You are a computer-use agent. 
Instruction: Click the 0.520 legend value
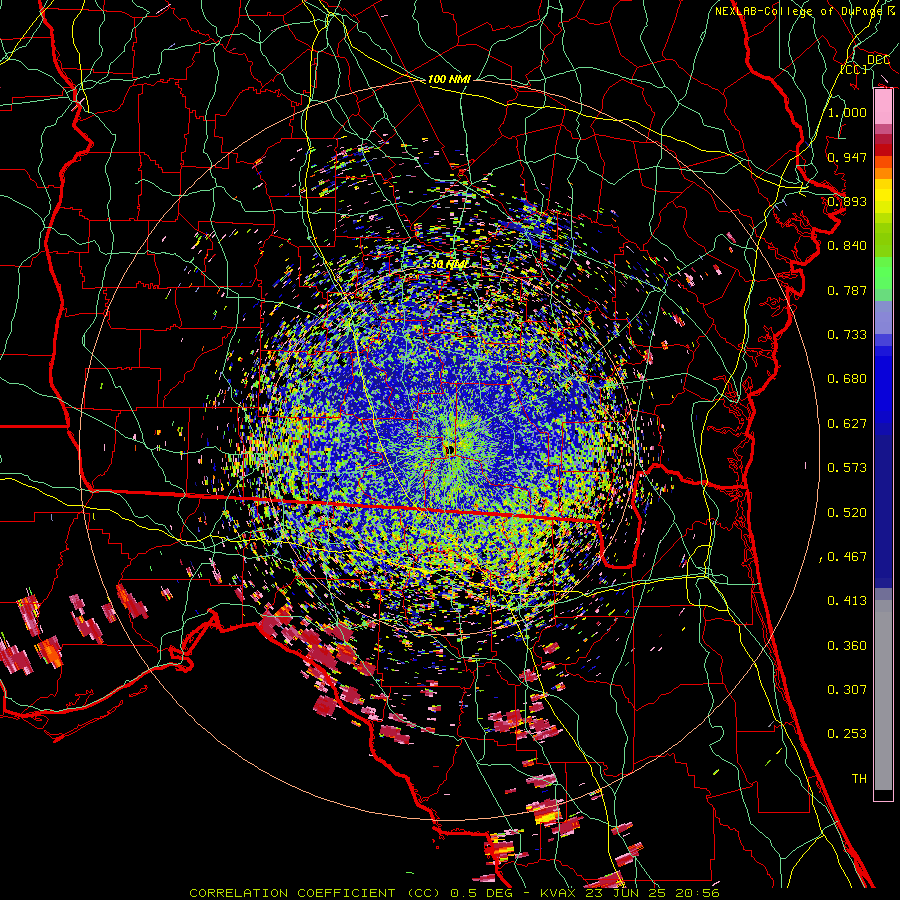click(x=847, y=513)
